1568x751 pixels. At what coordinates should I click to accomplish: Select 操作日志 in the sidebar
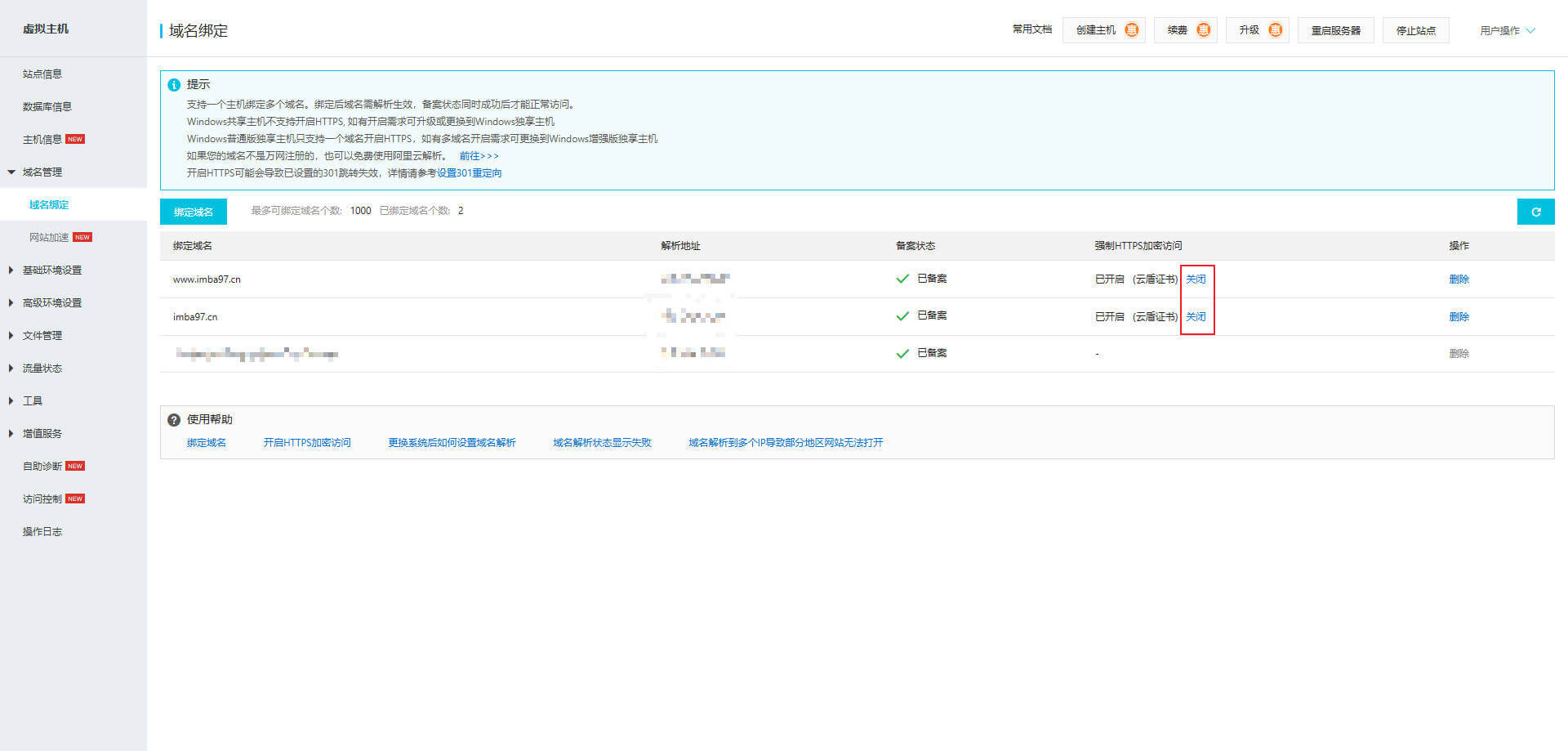[x=42, y=532]
